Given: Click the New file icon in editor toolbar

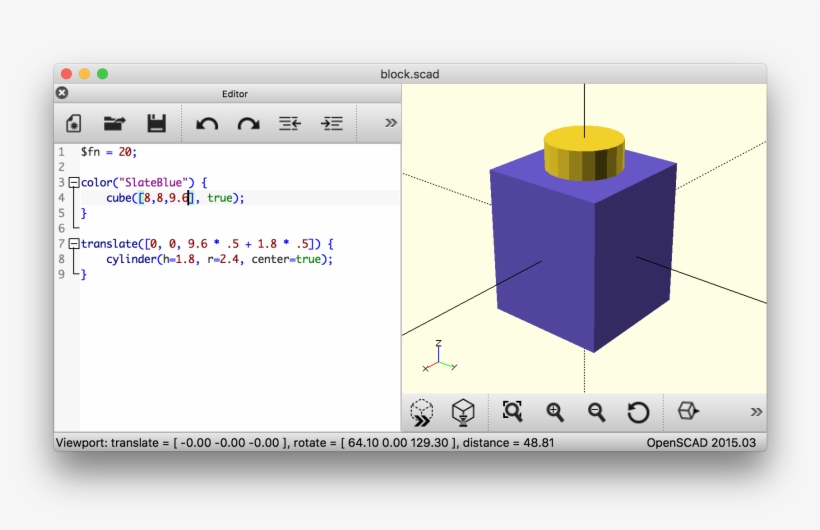Looking at the screenshot, I should pos(74,123).
